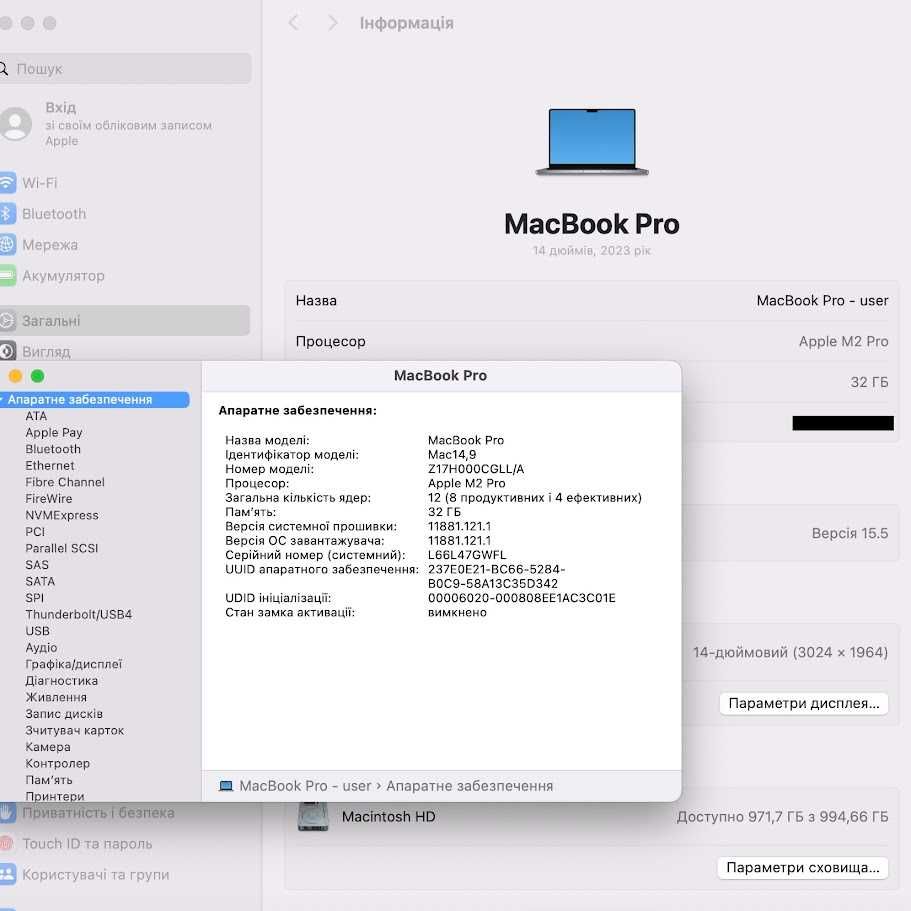Click the Macintosh HD disk icon
This screenshot has width=911, height=911.
click(313, 816)
